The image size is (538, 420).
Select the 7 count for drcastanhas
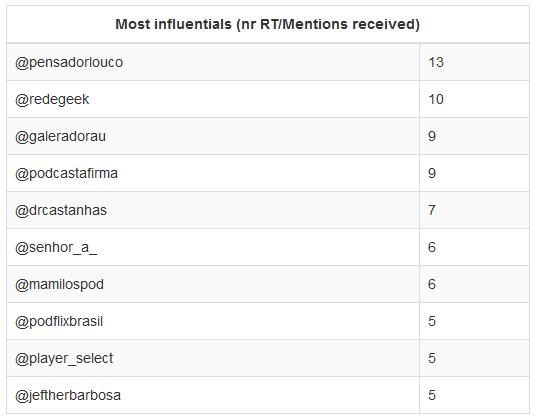(432, 210)
